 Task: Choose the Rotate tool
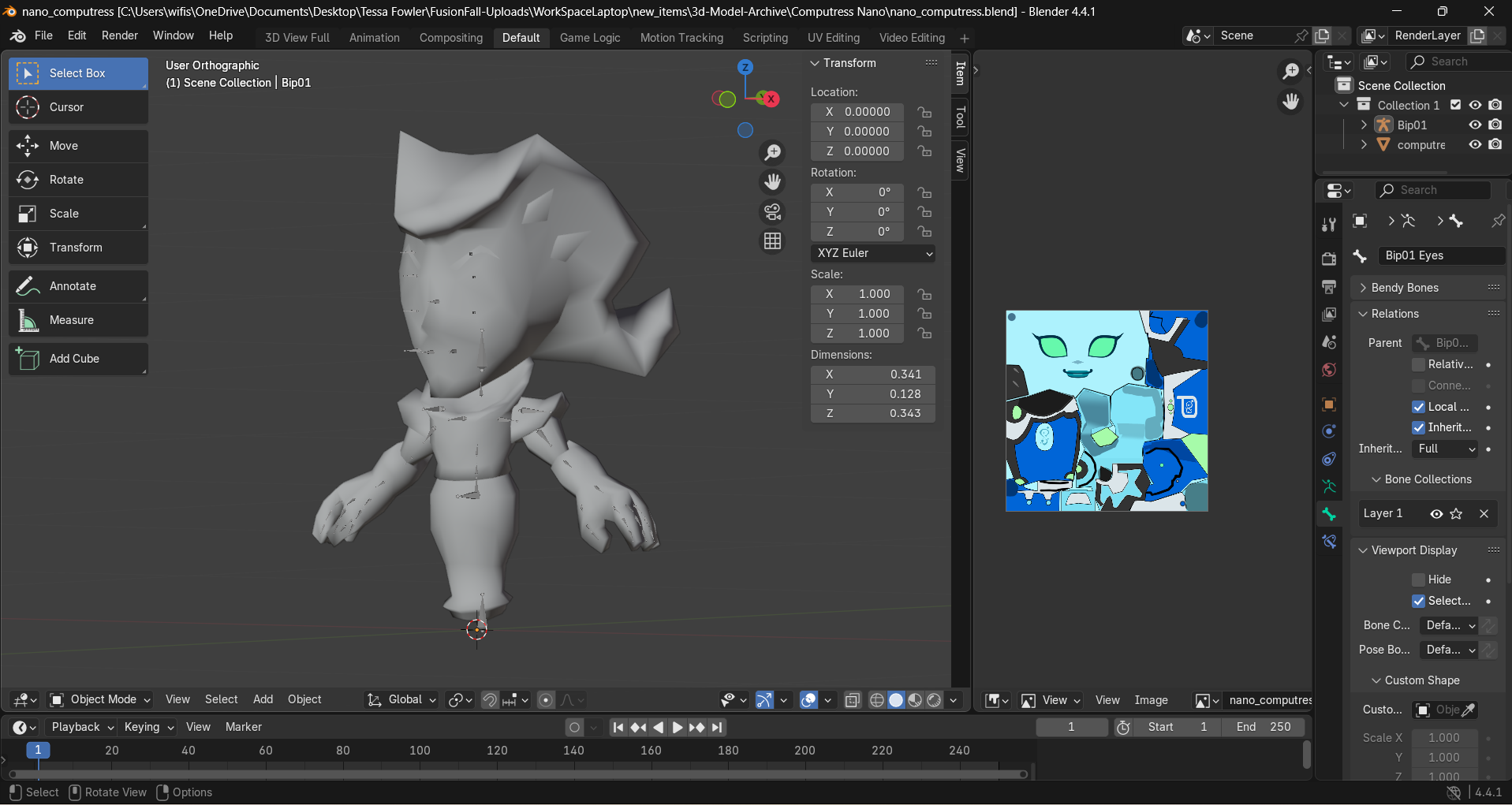click(x=78, y=180)
